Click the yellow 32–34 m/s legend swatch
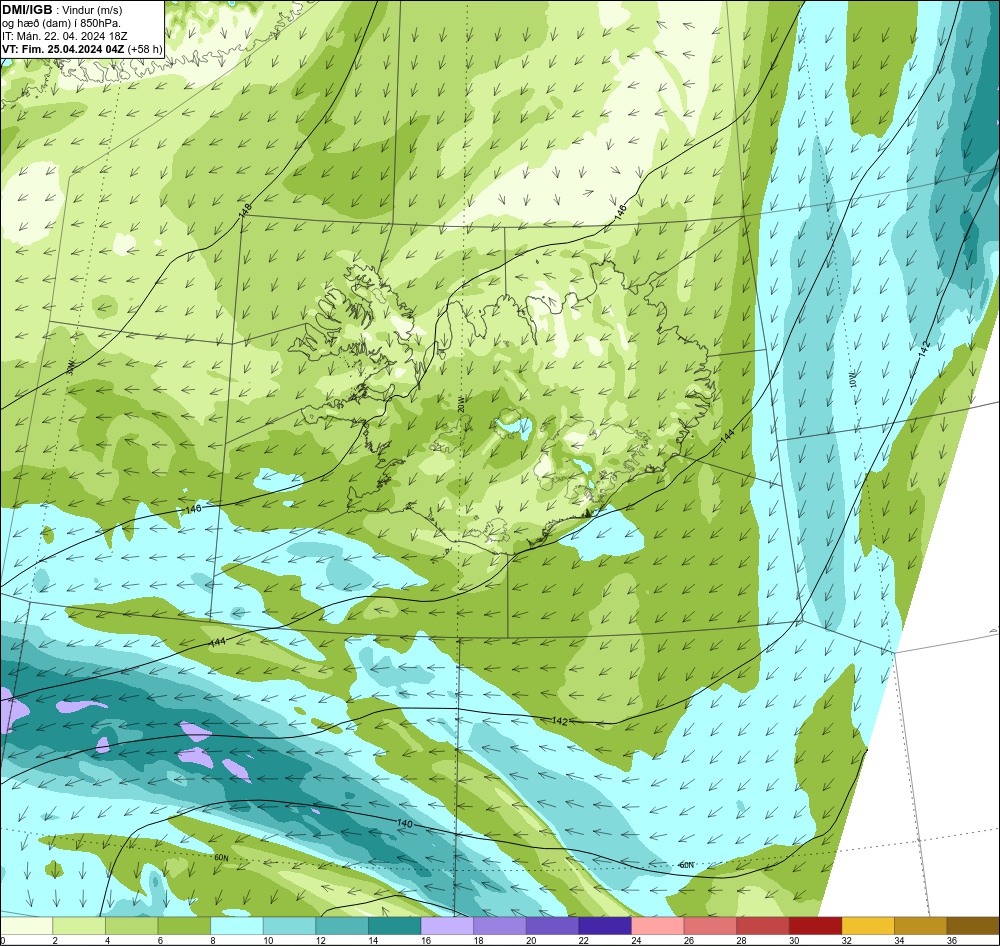Viewport: 1000px width, 946px height. (x=868, y=926)
